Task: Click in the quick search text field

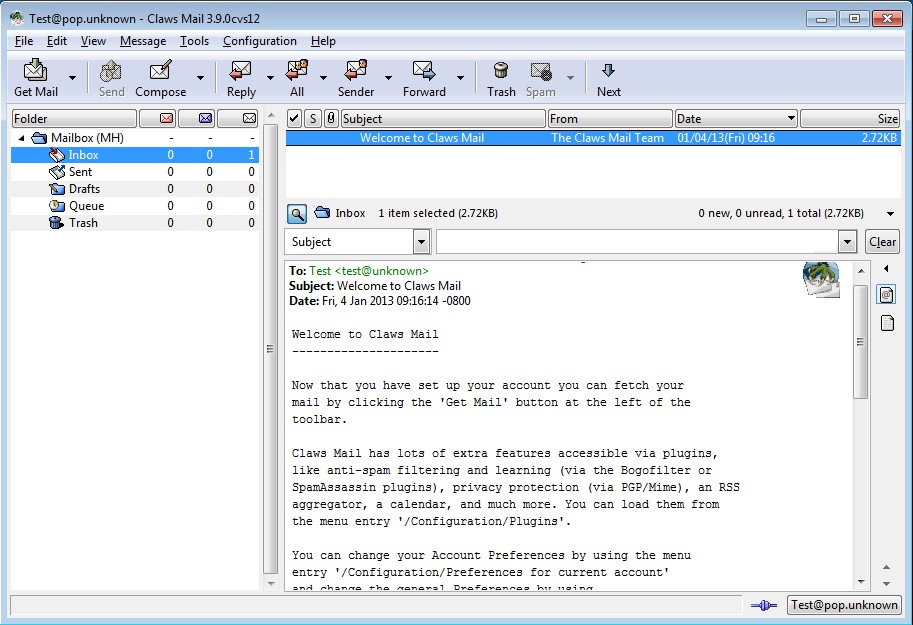Action: pyautogui.click(x=638, y=242)
